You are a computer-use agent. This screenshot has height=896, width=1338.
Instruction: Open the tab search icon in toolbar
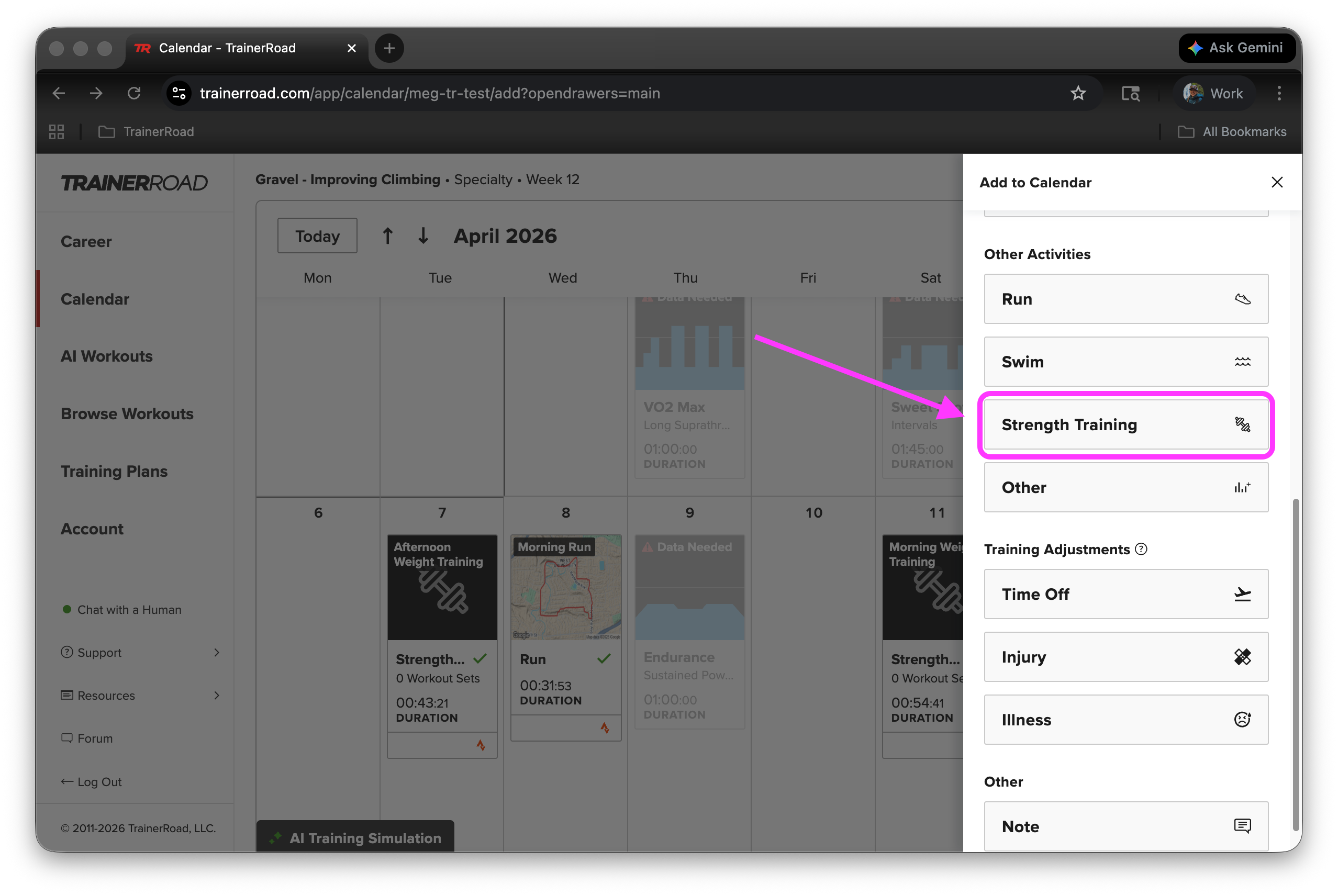click(1130, 93)
